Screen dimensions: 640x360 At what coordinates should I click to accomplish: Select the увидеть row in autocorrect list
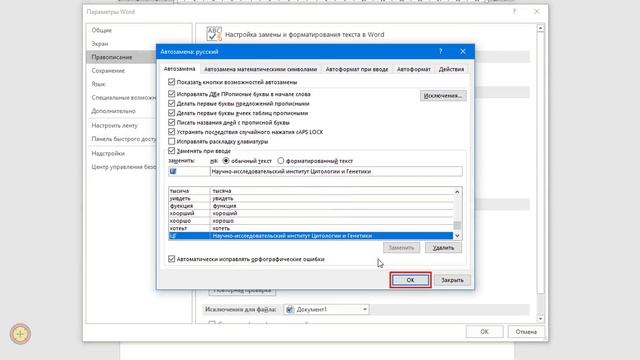pyautogui.click(x=311, y=198)
